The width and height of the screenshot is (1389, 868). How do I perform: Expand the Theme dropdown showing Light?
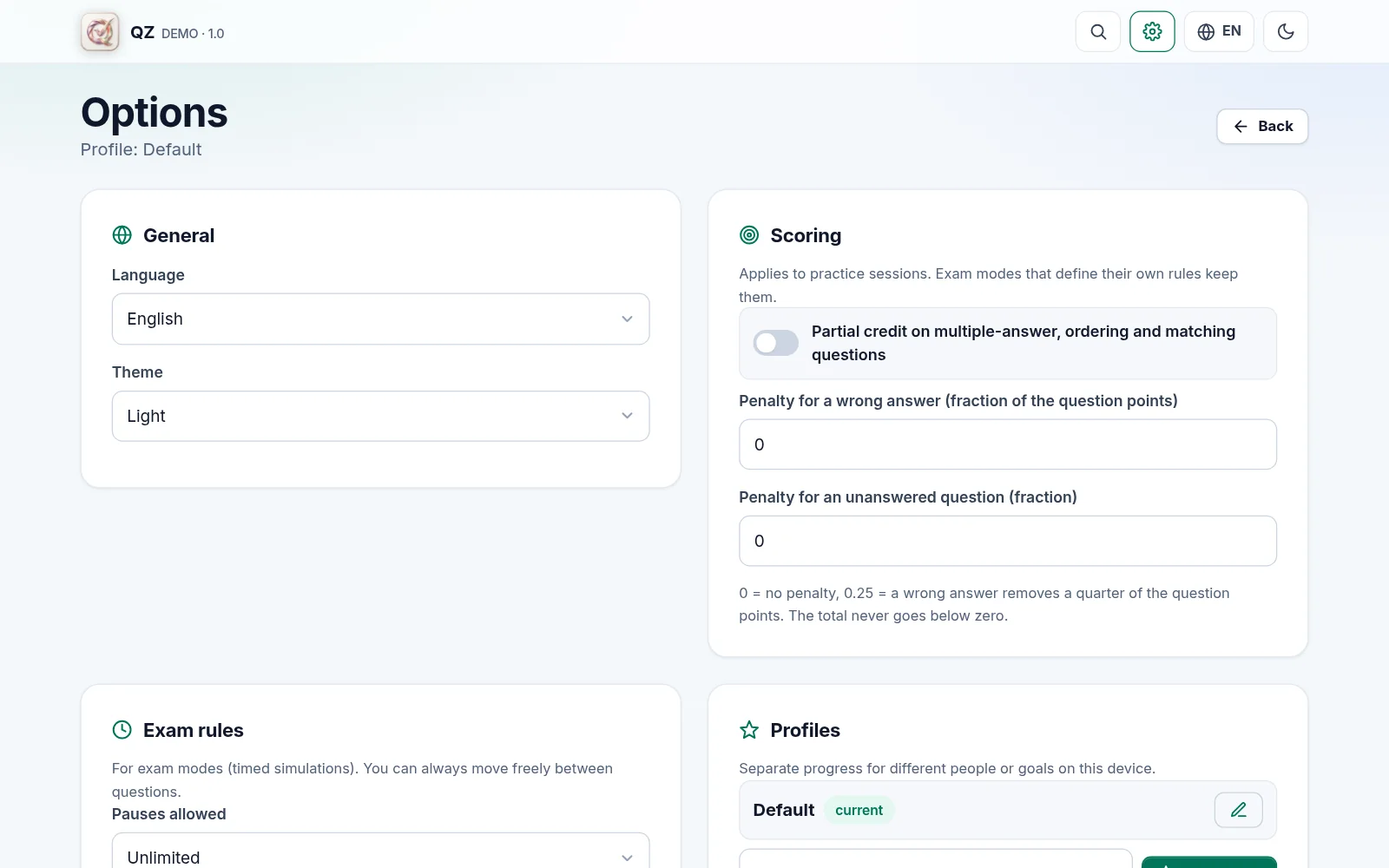[x=380, y=416]
